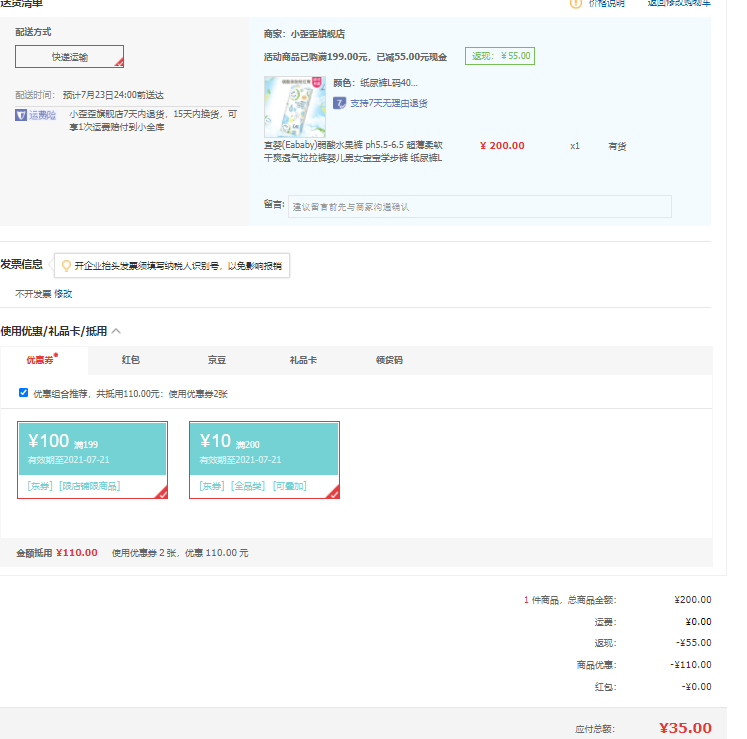Uncheck the 优惠组合推荐 checkbox

tap(24, 393)
